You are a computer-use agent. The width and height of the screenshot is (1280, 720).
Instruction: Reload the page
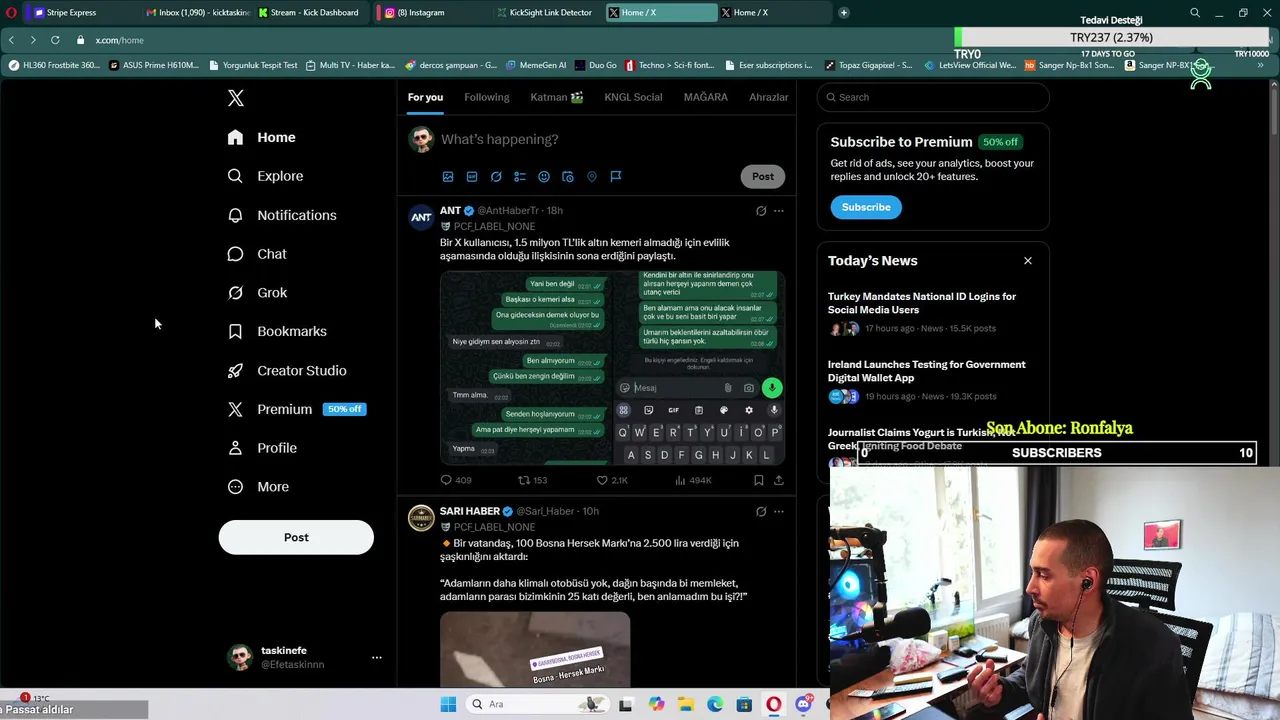pos(55,40)
